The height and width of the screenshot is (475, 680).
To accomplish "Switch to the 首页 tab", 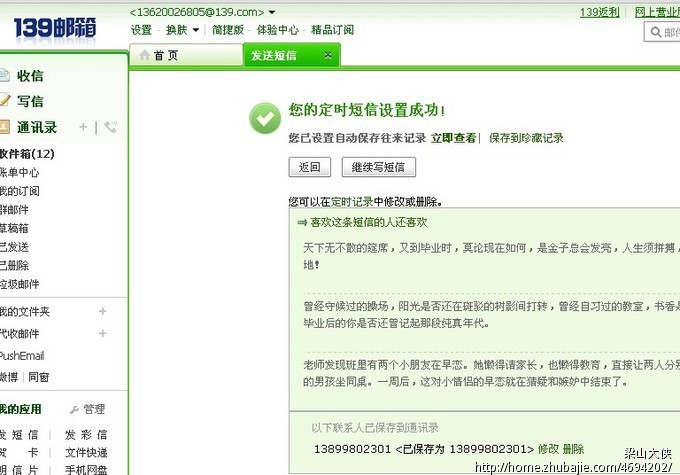I will tap(186, 55).
